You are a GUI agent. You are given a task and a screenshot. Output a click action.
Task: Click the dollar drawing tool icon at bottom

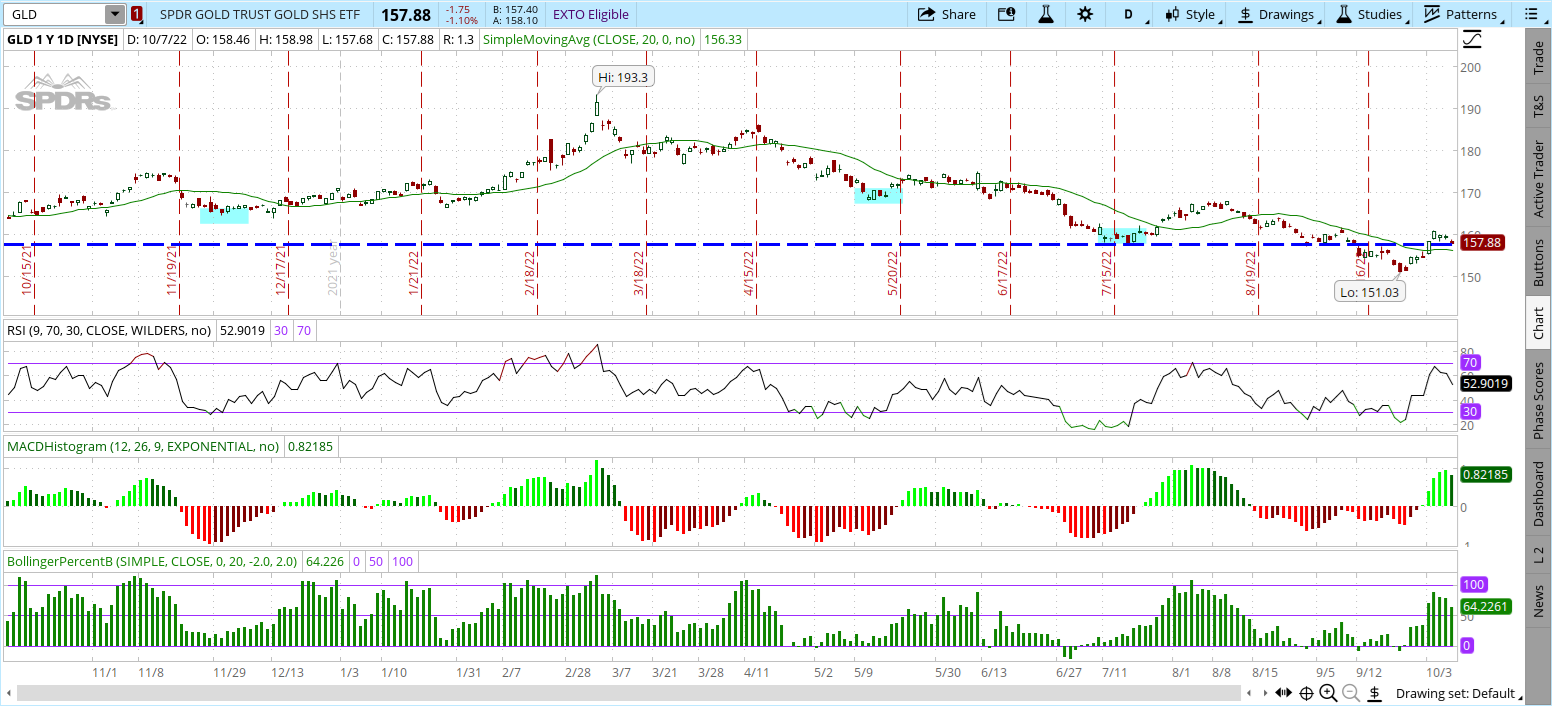[x=1375, y=693]
